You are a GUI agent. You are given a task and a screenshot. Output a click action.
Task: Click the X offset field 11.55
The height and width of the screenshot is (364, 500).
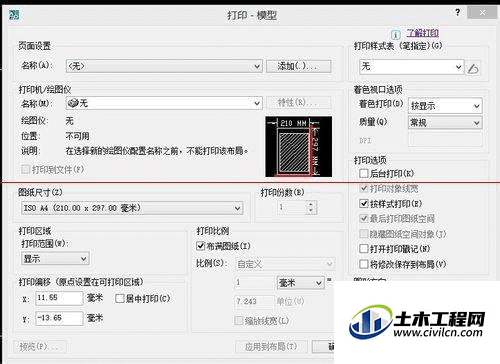click(59, 298)
